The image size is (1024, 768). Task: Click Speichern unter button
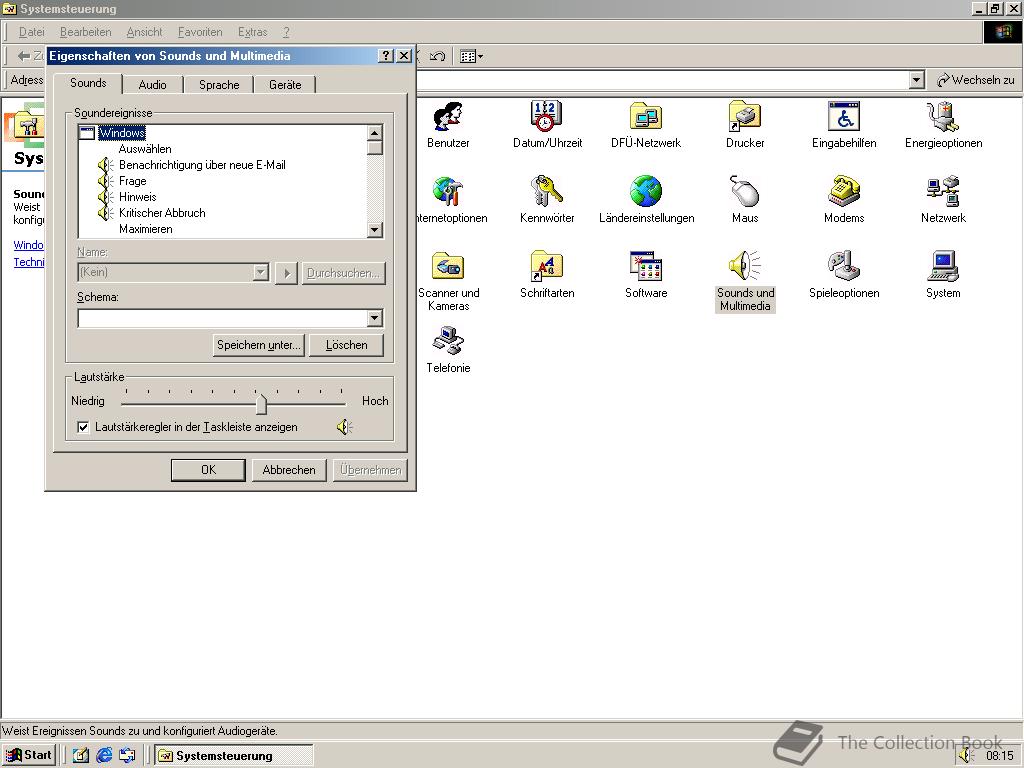coord(259,345)
